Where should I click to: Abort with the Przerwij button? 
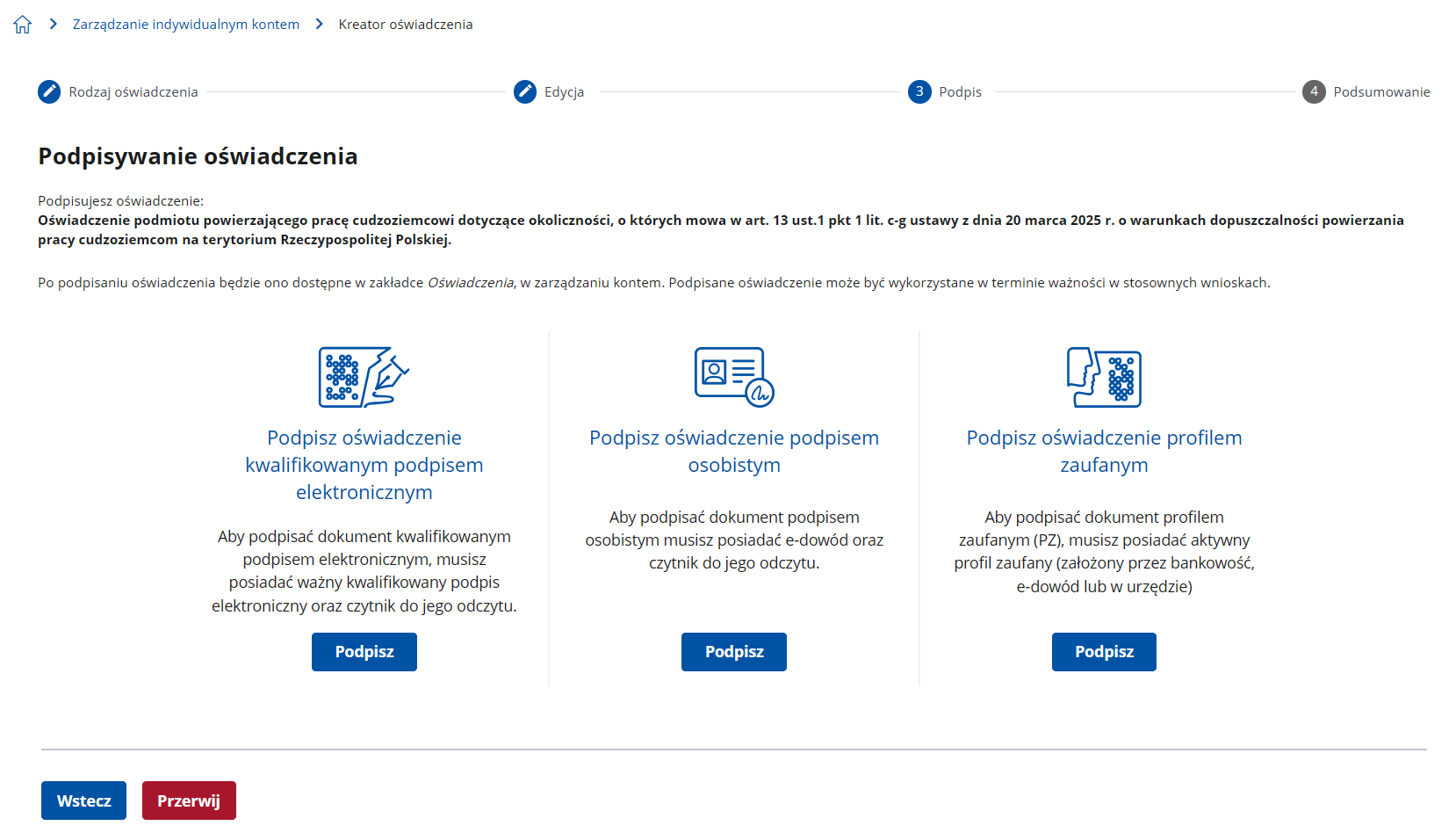pyautogui.click(x=189, y=800)
